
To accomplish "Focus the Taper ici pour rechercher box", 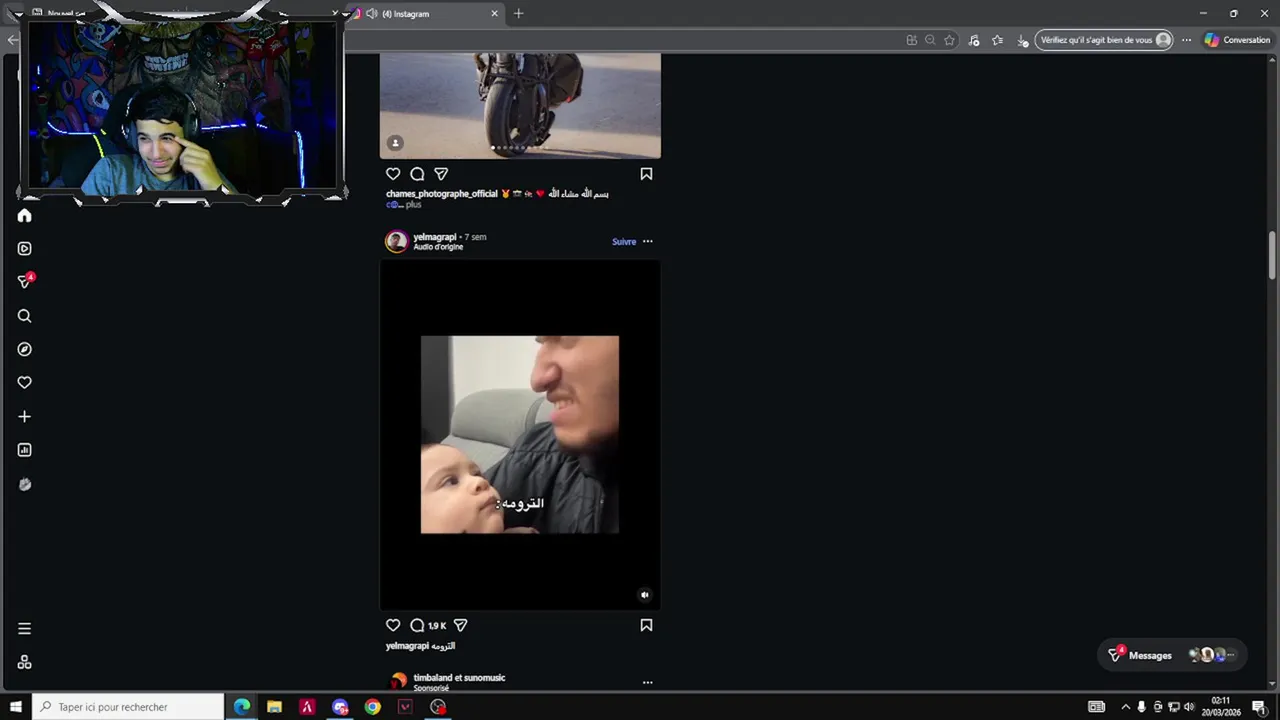I will point(128,707).
